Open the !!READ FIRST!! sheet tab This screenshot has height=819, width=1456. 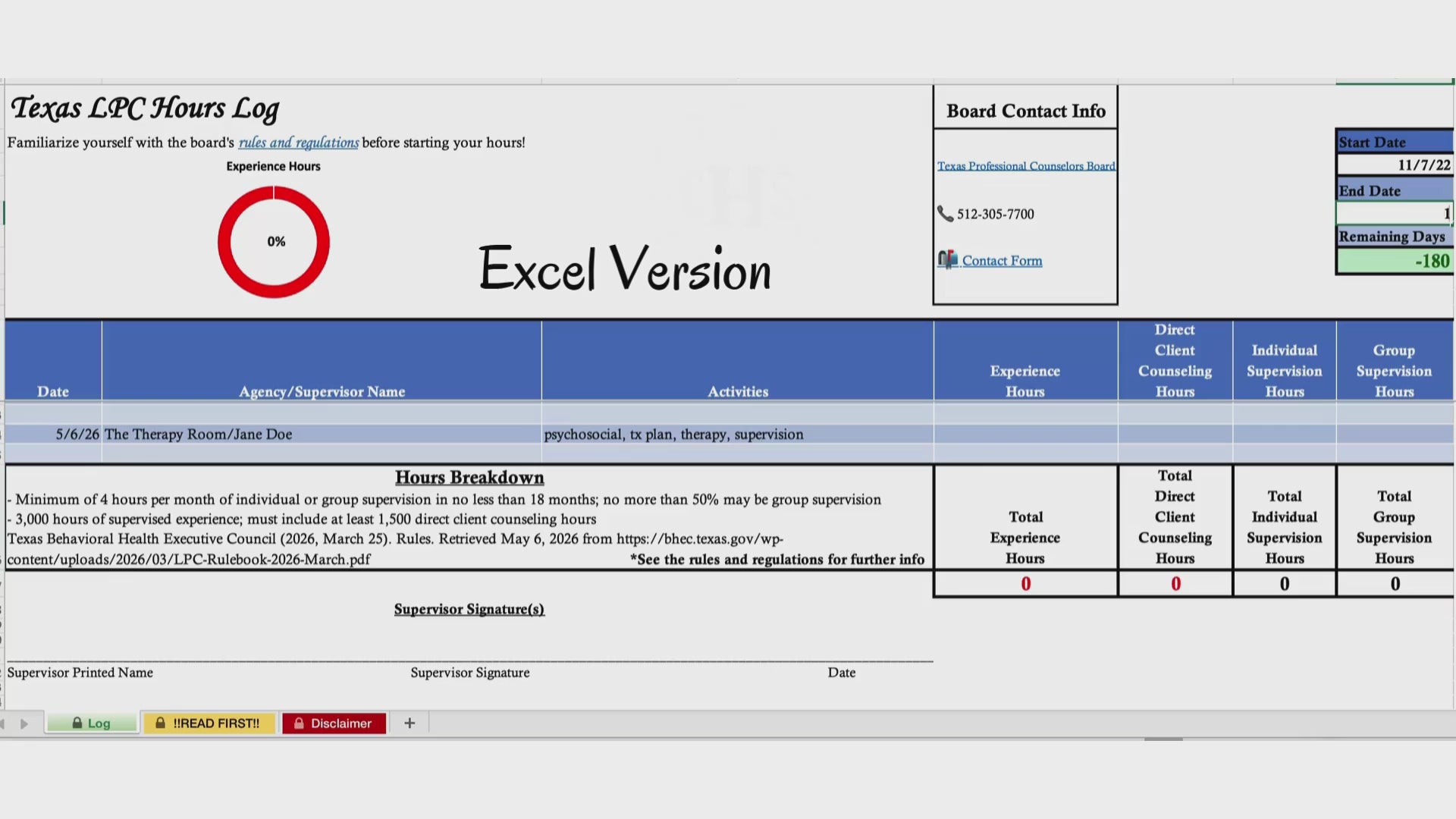click(209, 723)
